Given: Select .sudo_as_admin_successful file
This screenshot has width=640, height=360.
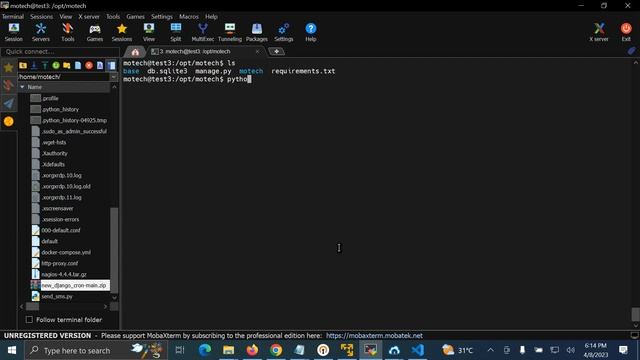Looking at the screenshot, I should click(x=74, y=131).
